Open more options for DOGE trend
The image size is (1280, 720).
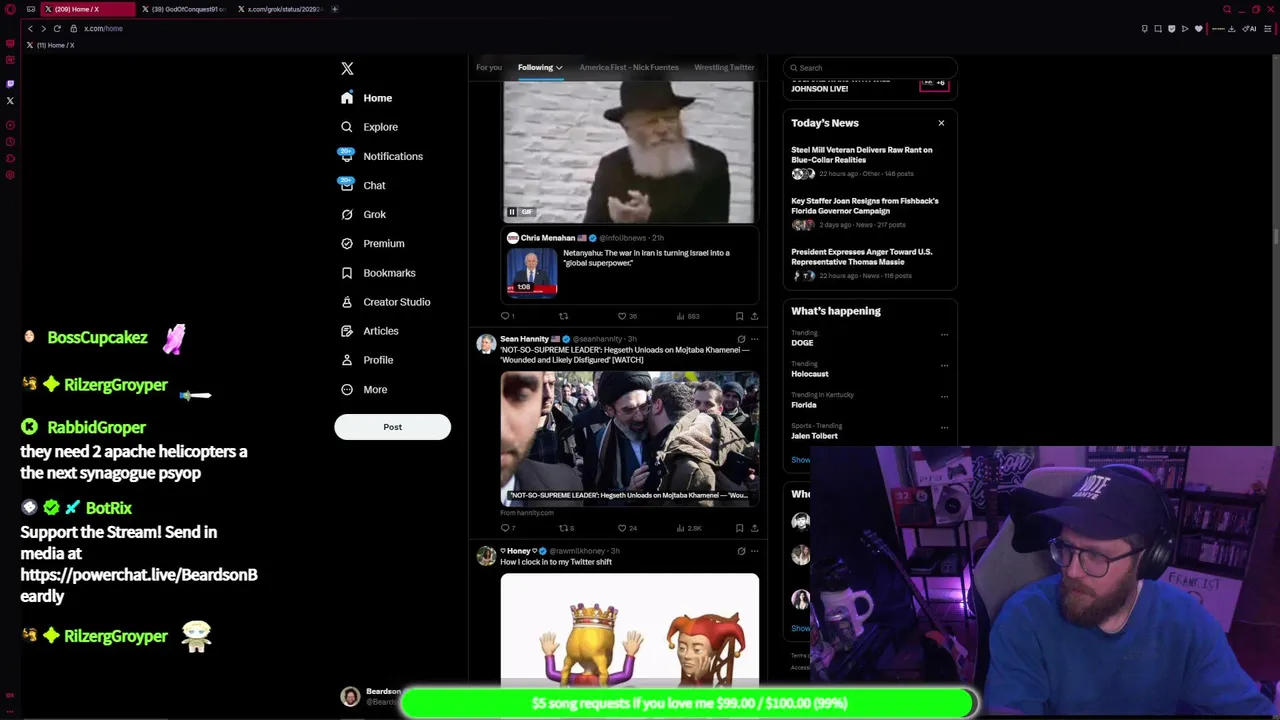tap(944, 335)
